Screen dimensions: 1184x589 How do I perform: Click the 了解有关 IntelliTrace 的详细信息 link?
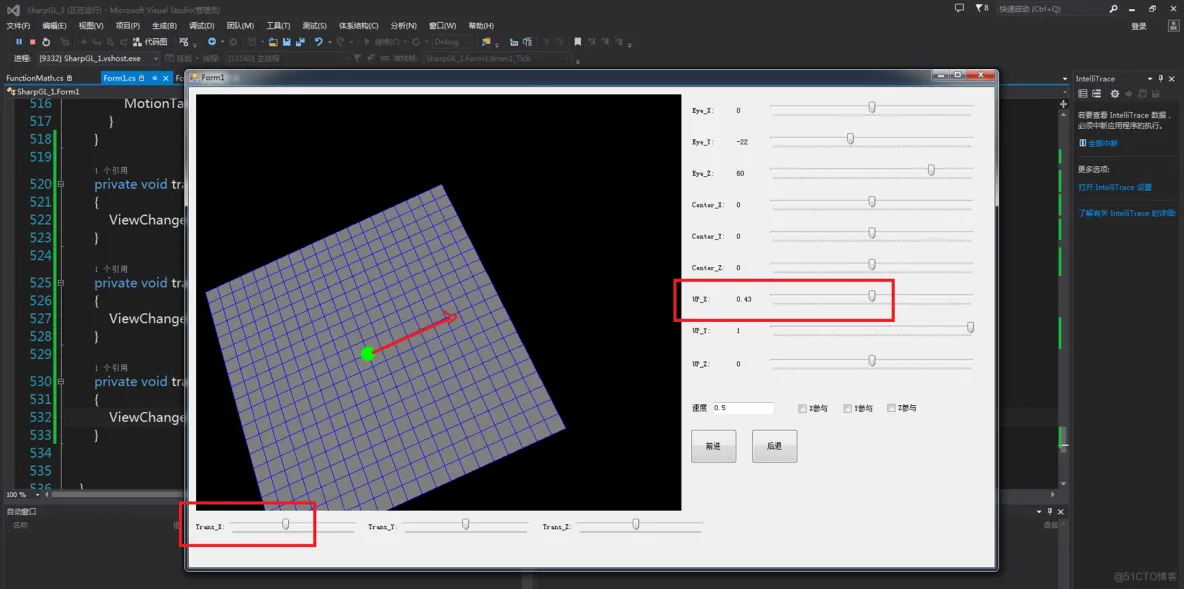(1127, 214)
